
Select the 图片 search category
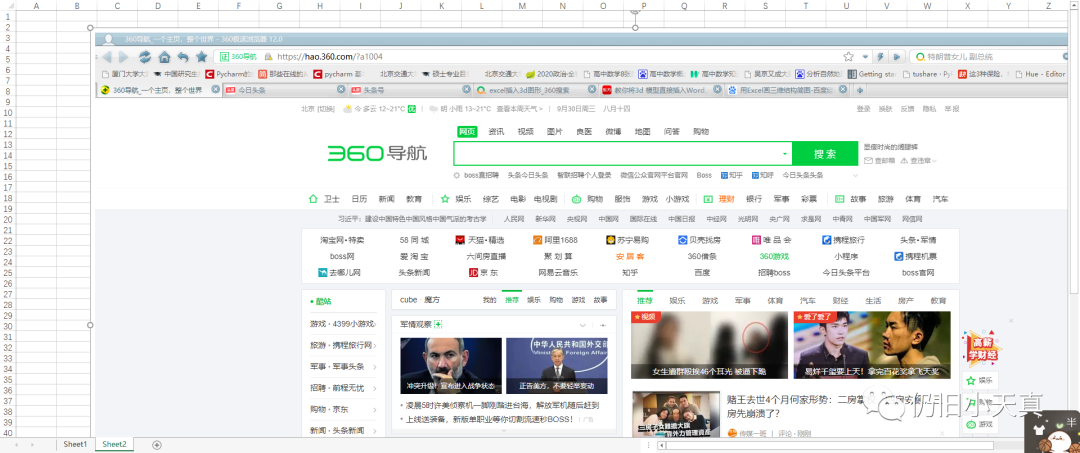[555, 131]
